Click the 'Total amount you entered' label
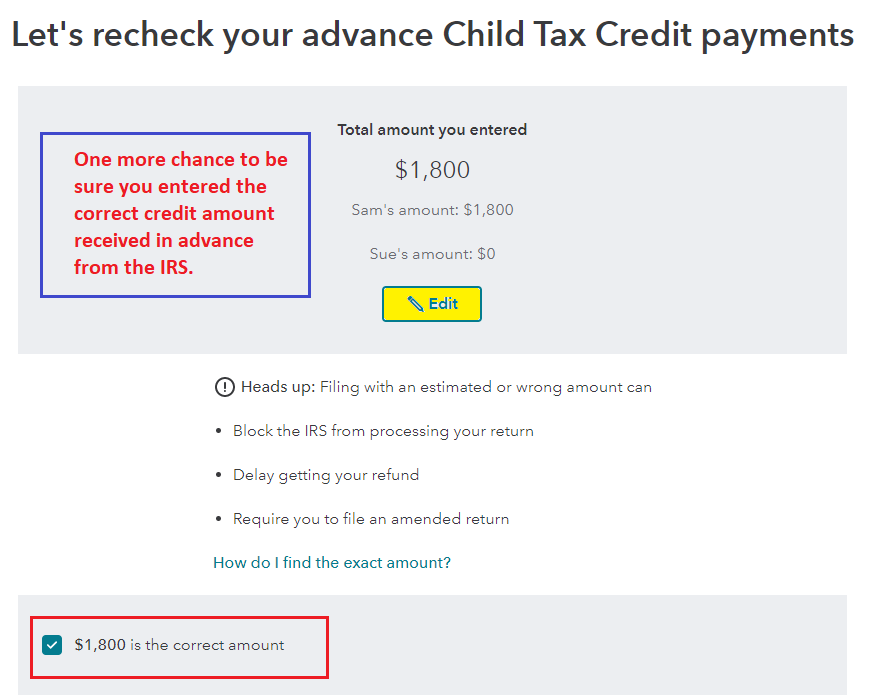The height and width of the screenshot is (695, 873). [432, 130]
